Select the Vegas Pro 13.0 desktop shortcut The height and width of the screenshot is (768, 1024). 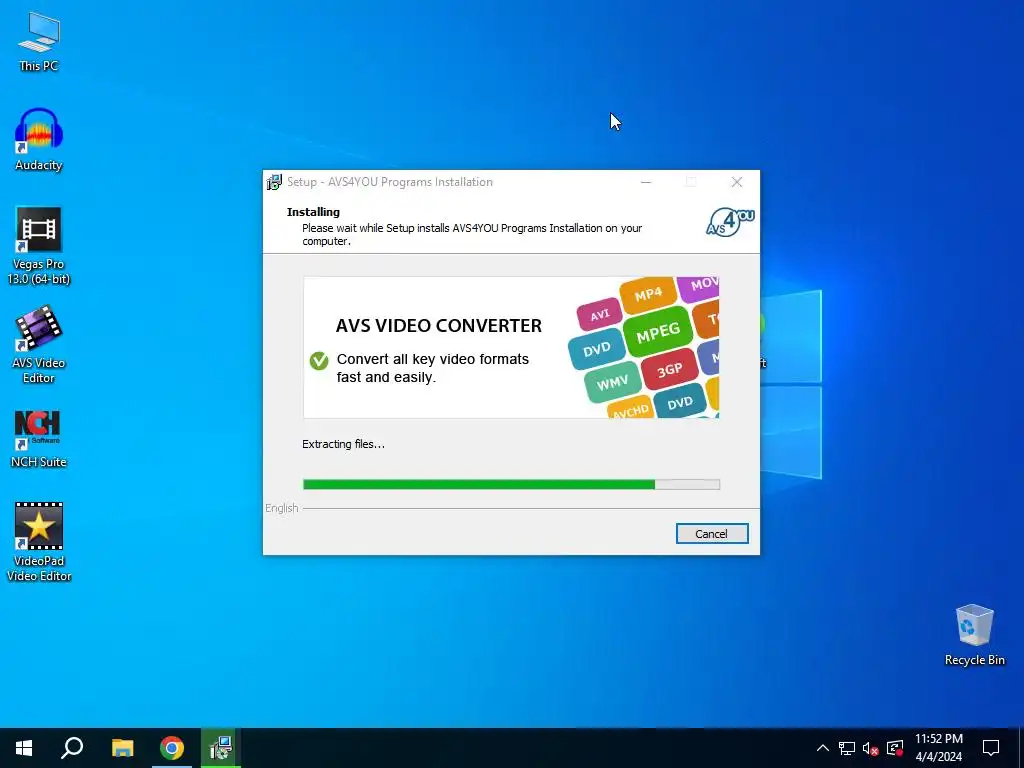[39, 246]
